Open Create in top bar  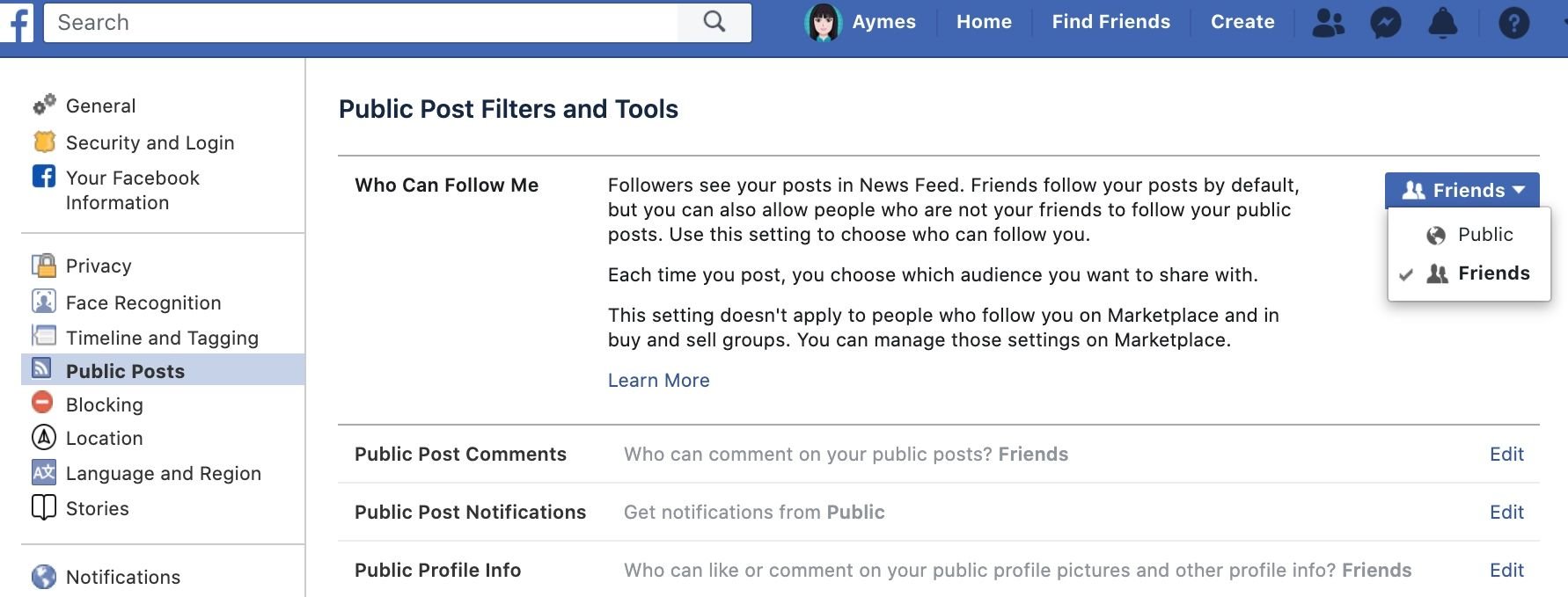[1242, 22]
